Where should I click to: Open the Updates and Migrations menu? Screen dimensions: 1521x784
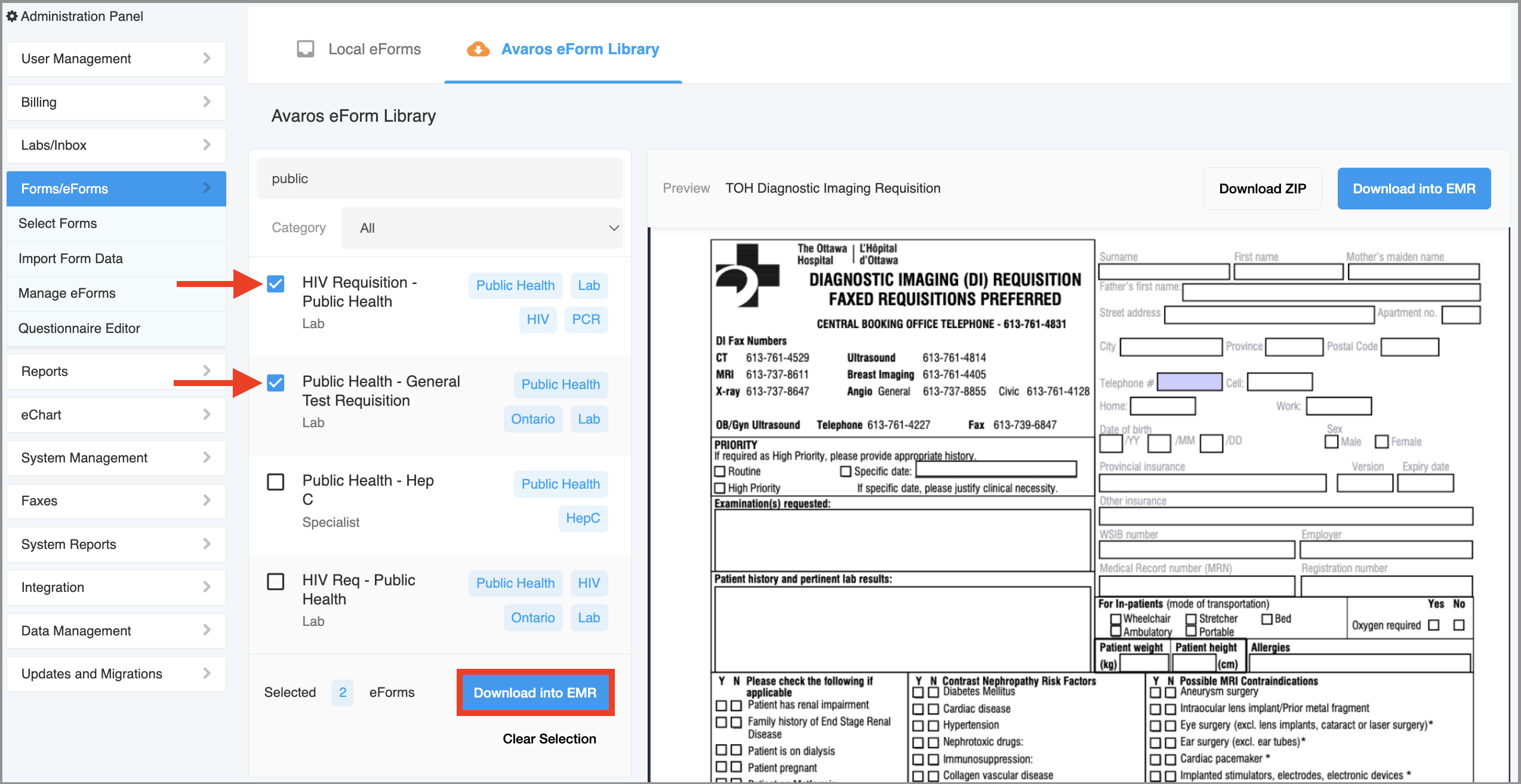click(x=116, y=674)
